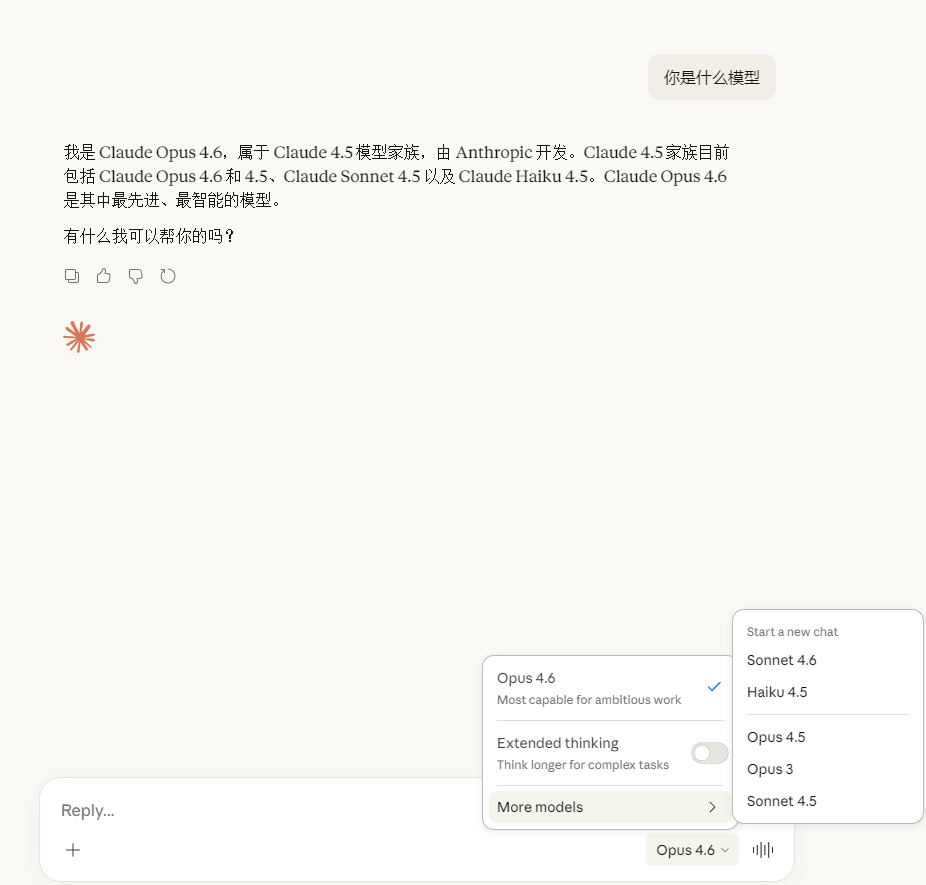Image resolution: width=926 pixels, height=885 pixels.
Task: Open the attachment plus menu
Action: pyautogui.click(x=72, y=849)
